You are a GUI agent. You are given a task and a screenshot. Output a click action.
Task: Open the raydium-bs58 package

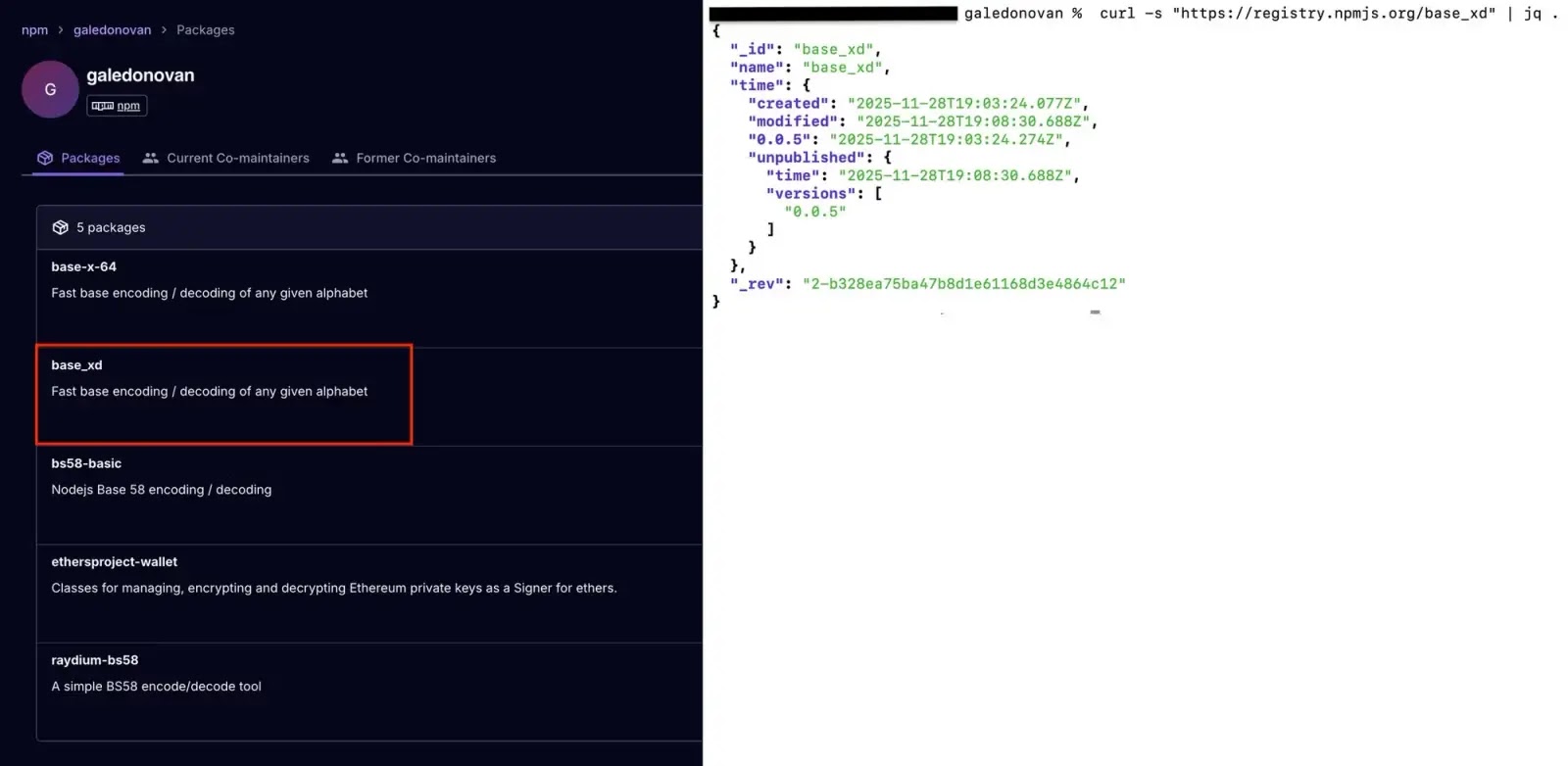(95, 660)
